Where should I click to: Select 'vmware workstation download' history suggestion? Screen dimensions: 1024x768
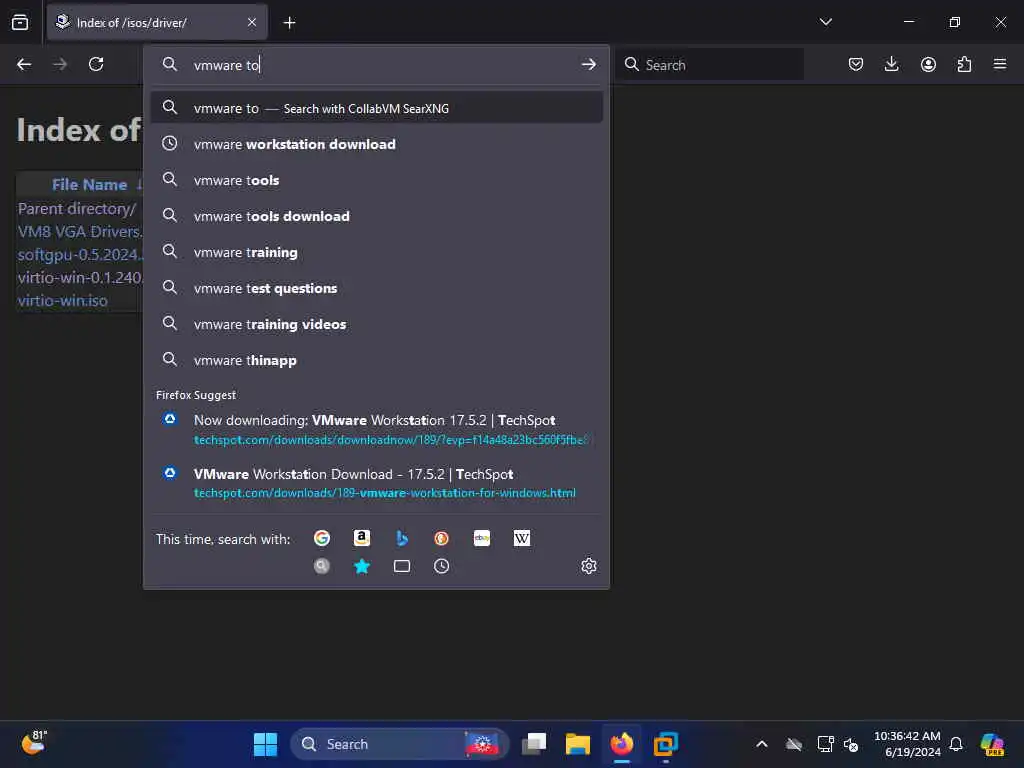pyautogui.click(x=377, y=144)
